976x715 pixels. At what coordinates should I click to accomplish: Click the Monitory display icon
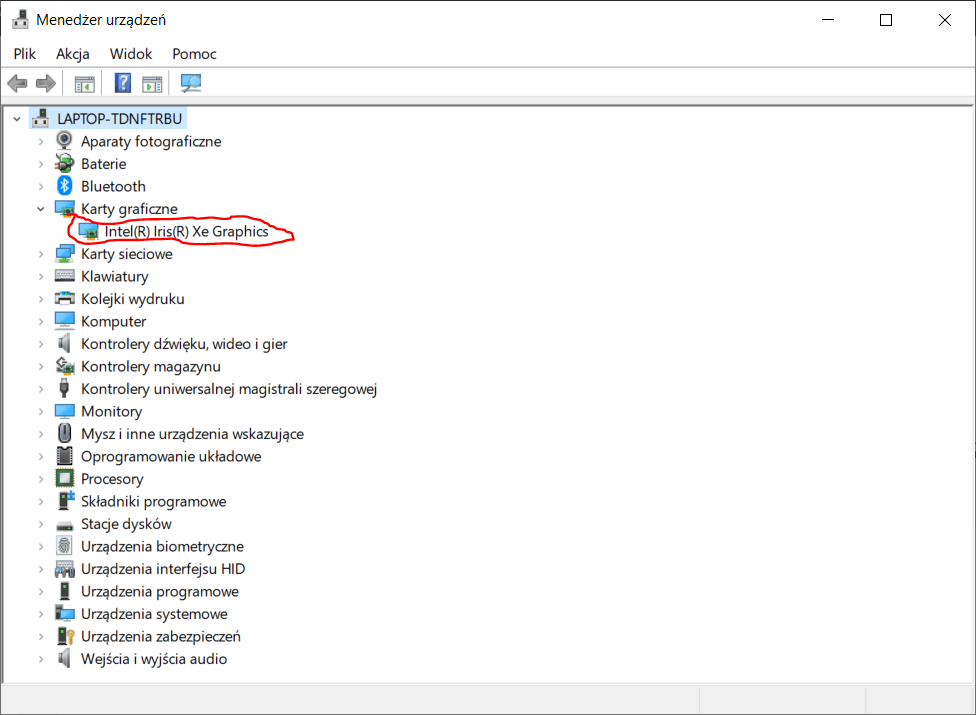65,411
